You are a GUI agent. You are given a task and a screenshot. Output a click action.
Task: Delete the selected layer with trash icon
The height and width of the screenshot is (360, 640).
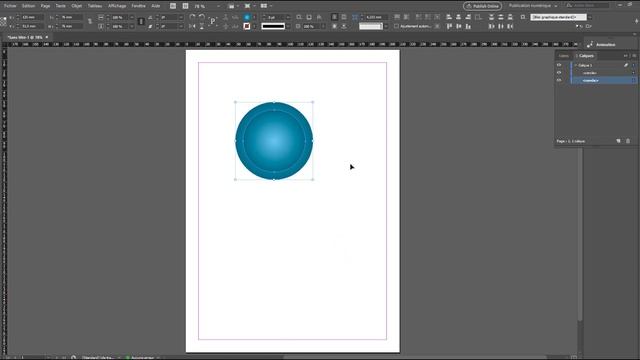coord(628,141)
